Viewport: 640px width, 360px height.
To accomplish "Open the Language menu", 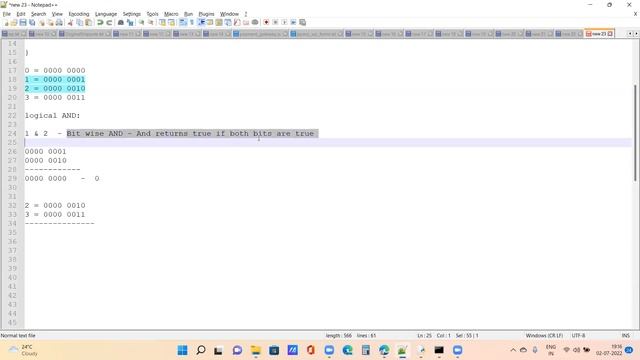I will coord(106,14).
